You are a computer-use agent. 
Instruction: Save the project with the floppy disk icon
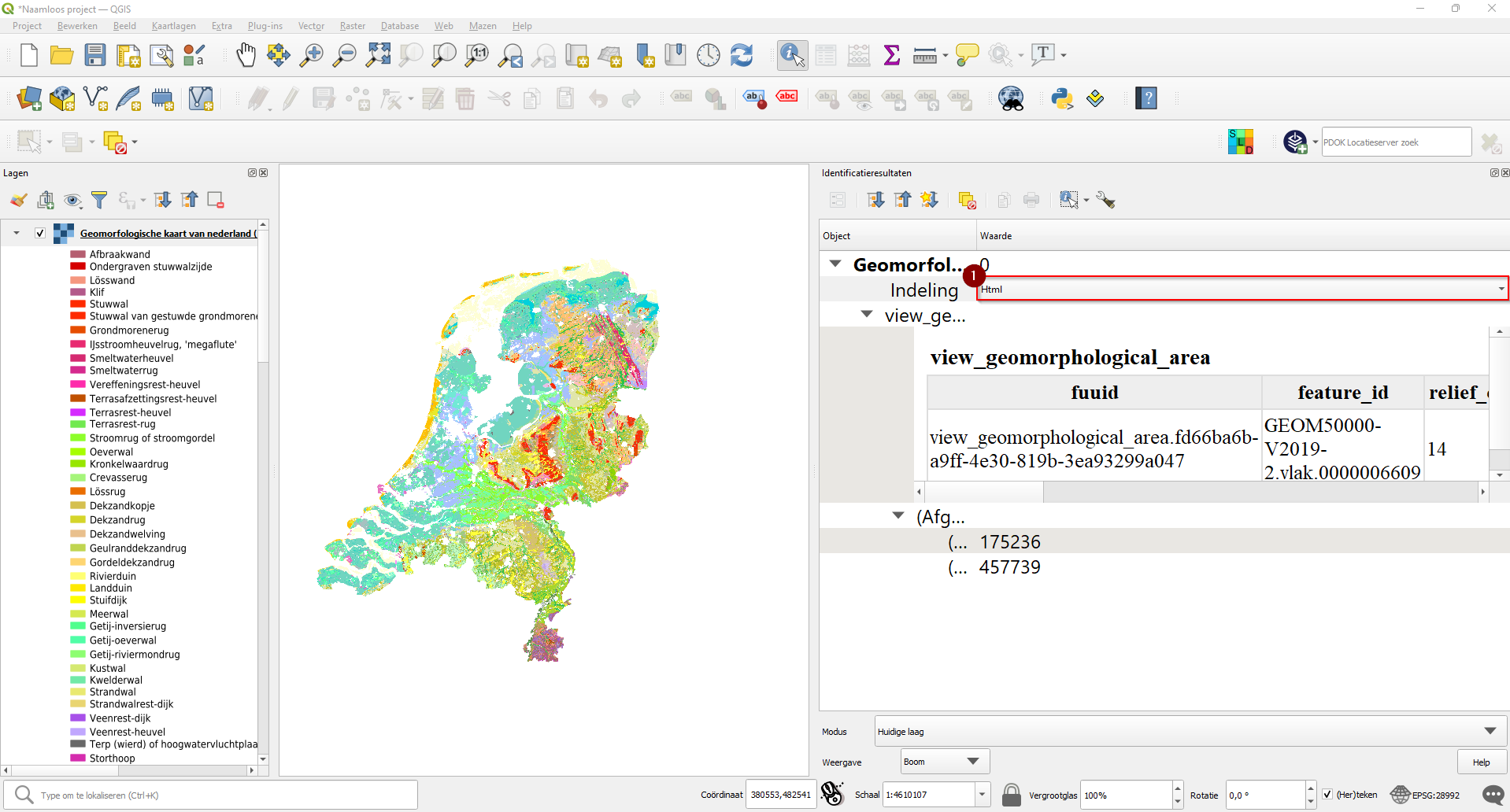point(95,55)
